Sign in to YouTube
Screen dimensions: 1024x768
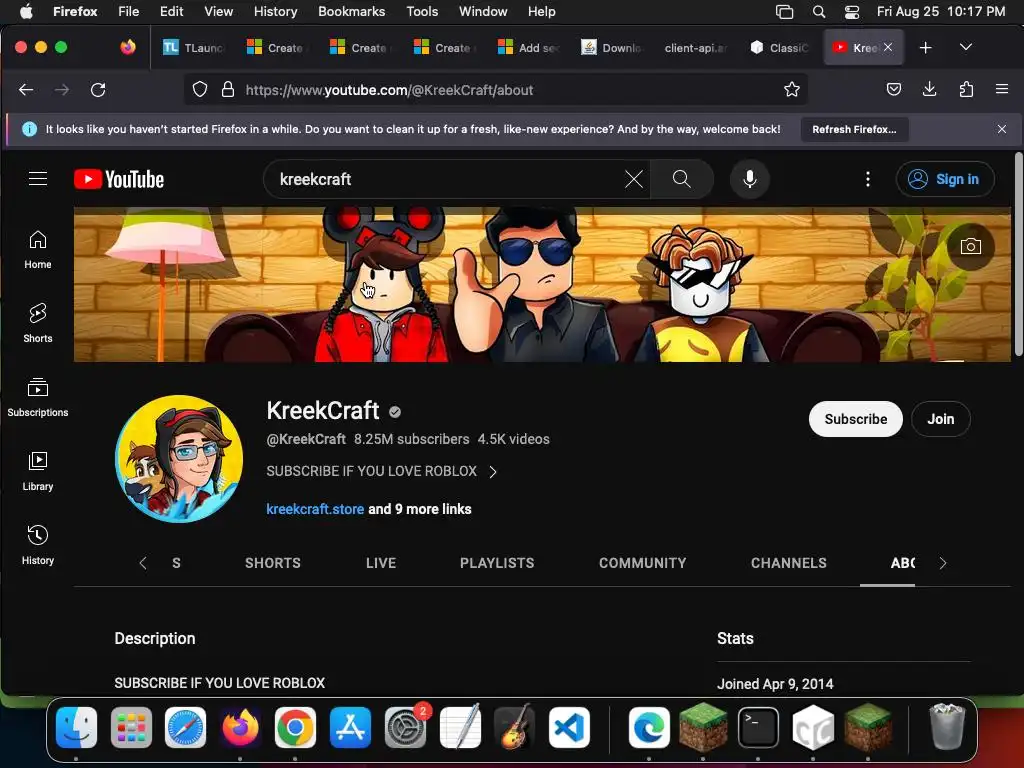945,179
